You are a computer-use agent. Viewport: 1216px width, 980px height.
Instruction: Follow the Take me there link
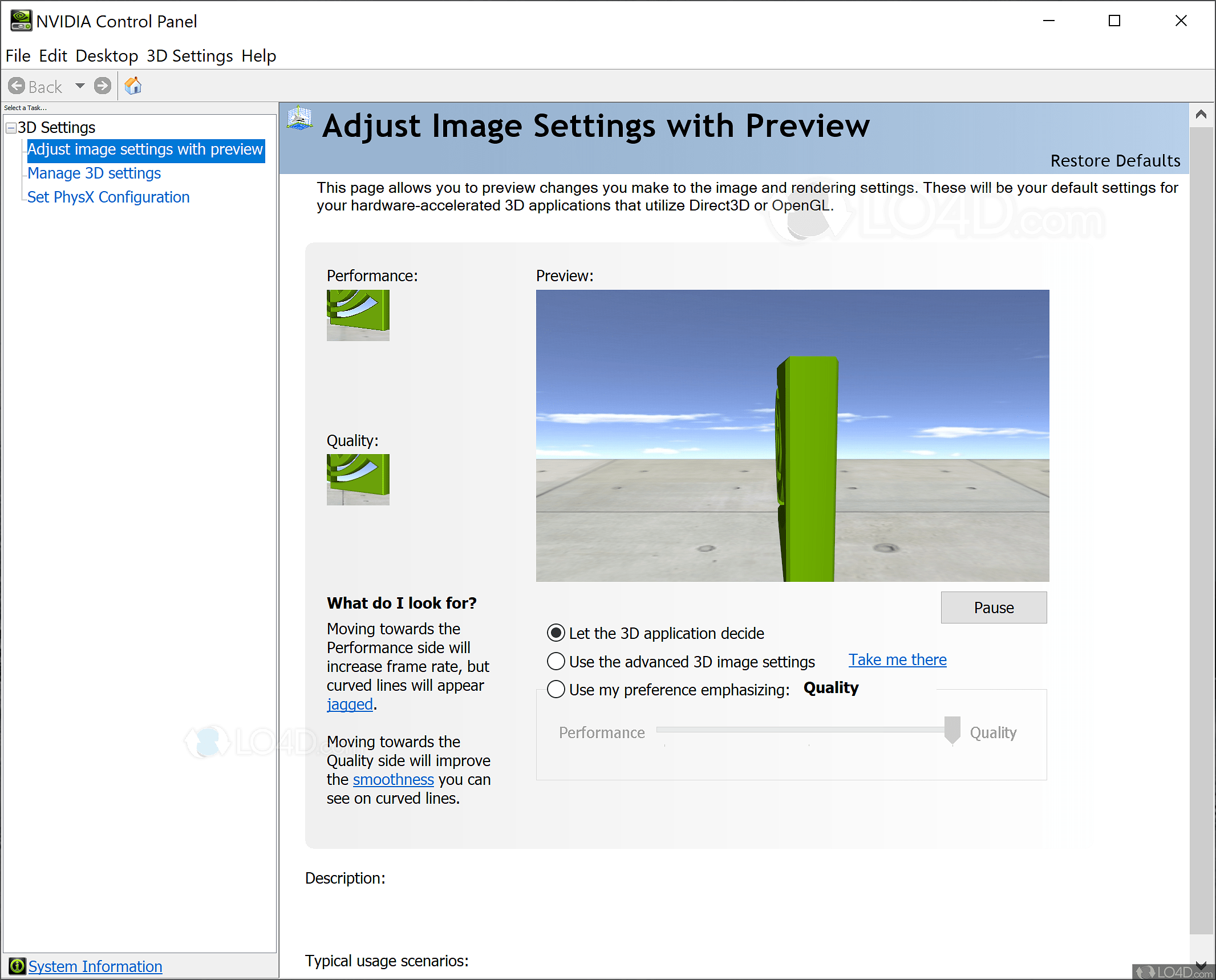[x=897, y=660]
